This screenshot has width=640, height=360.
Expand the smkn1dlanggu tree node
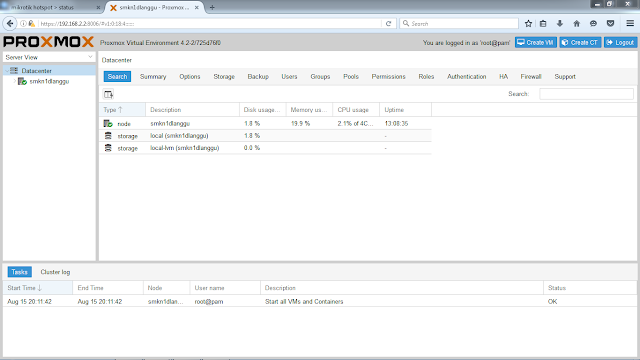[x=15, y=81]
